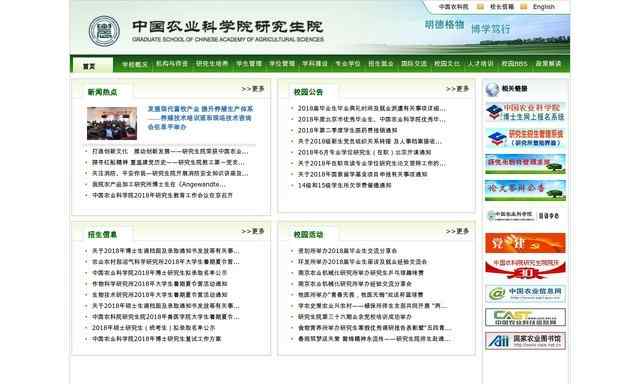Open the 研究生教育管理系统 green banner
Screen dimensions: 640x384
525,164
